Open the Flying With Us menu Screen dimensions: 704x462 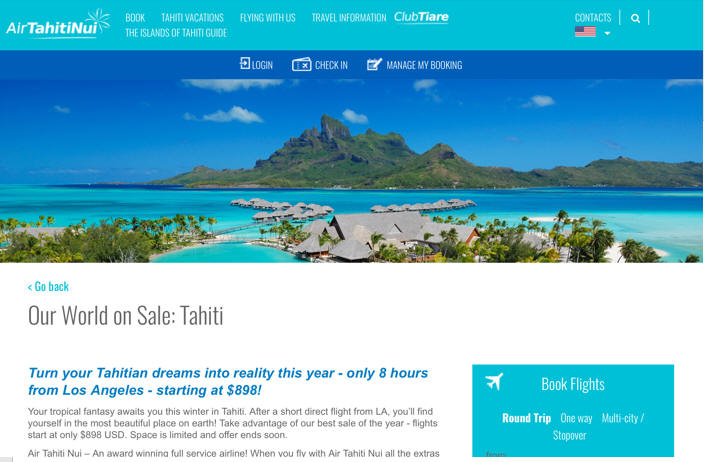click(268, 18)
